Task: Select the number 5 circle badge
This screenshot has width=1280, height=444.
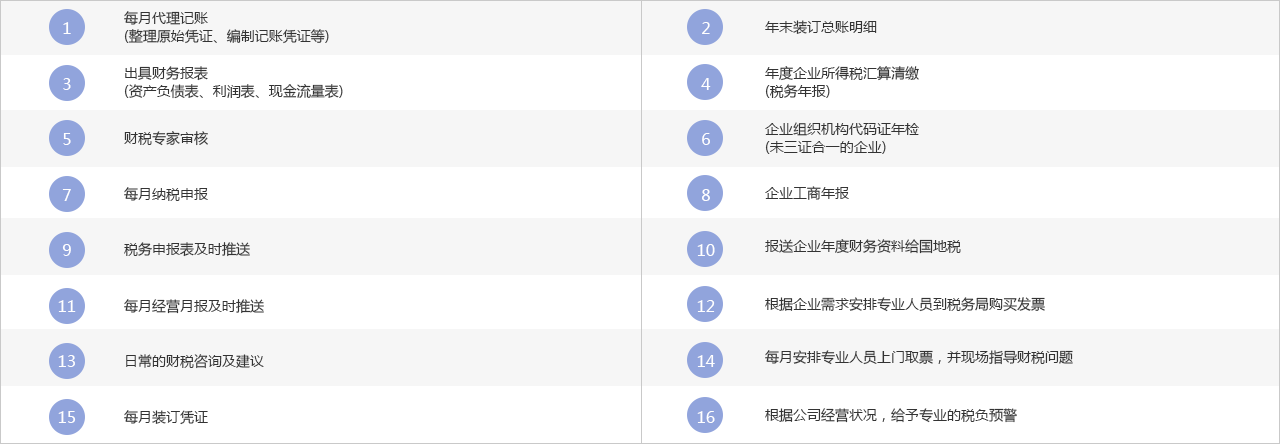Action: (67, 138)
